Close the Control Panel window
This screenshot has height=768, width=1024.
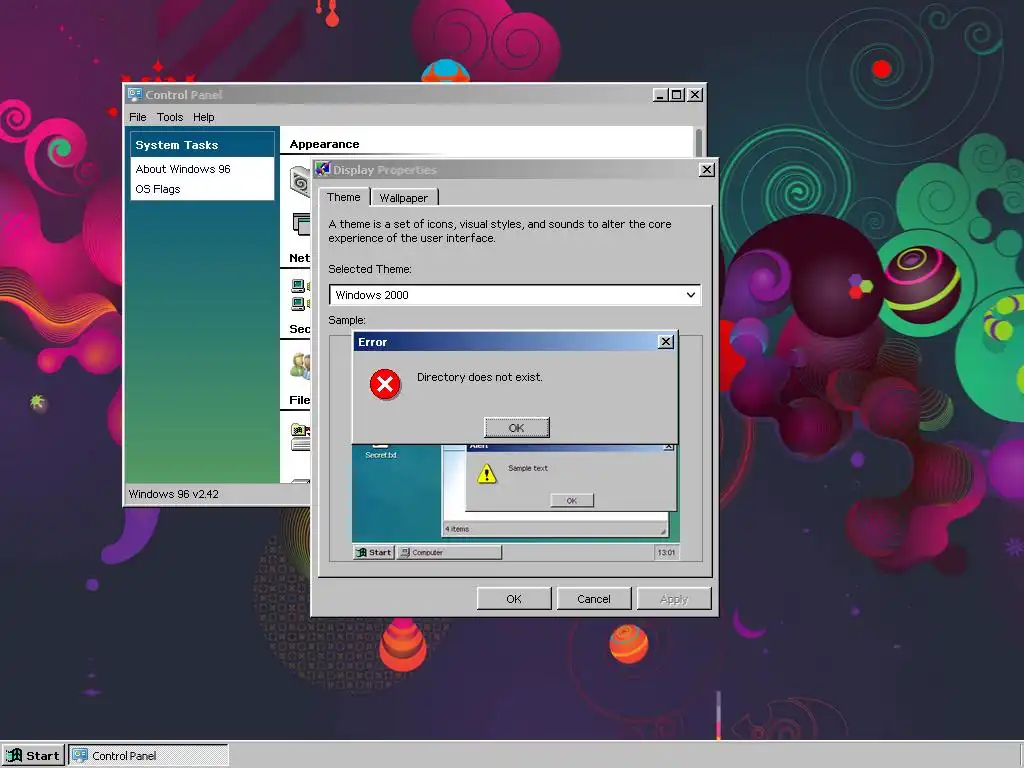[x=695, y=95]
